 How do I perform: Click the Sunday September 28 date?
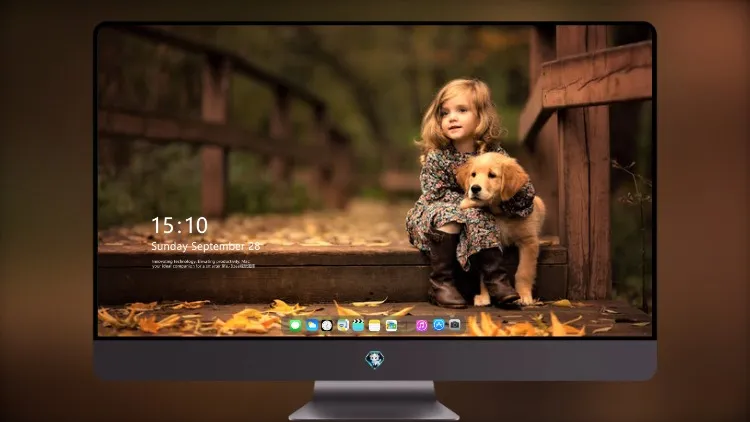[x=206, y=246]
